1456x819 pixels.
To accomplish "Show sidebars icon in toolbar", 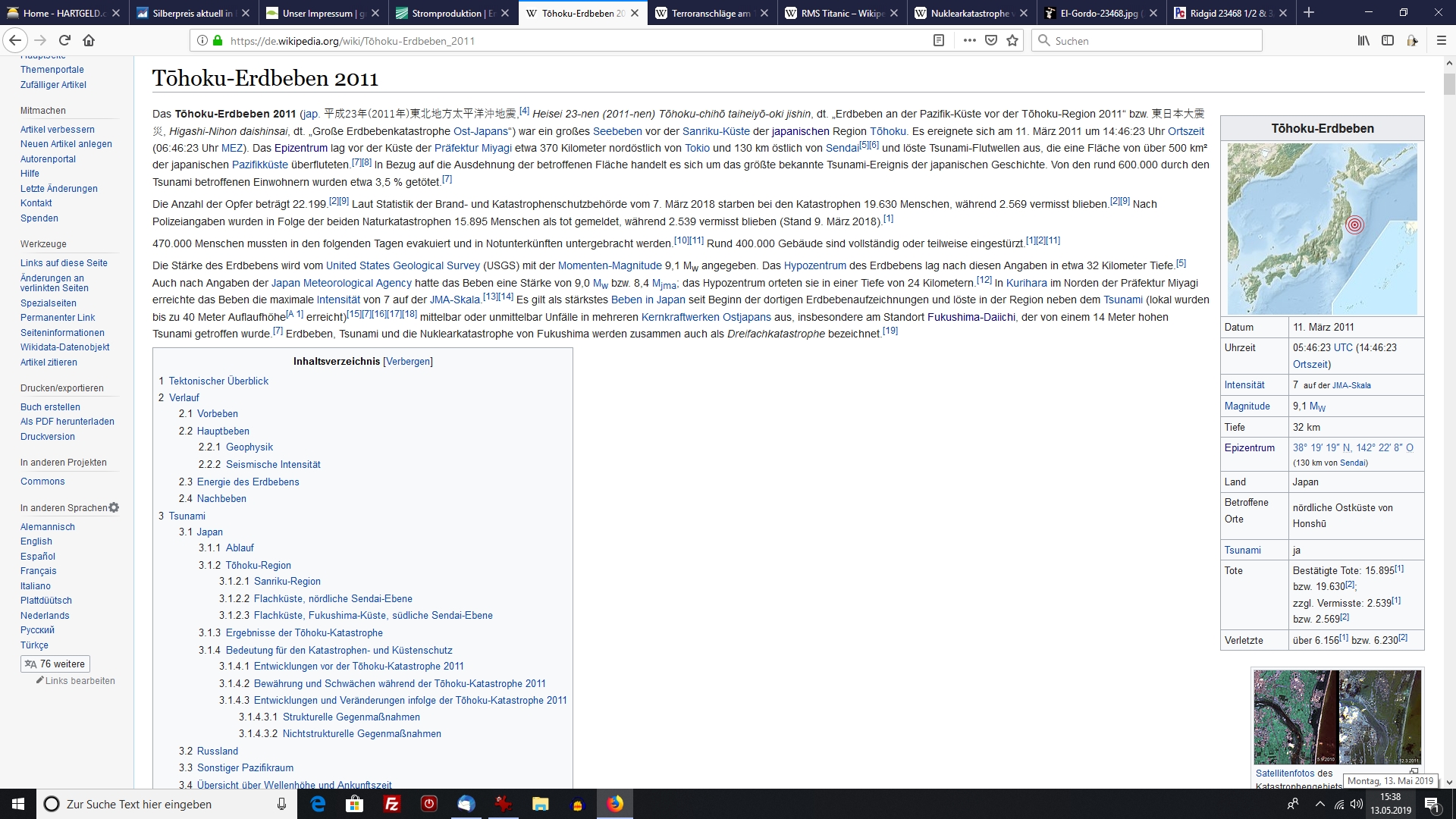I will [1388, 40].
